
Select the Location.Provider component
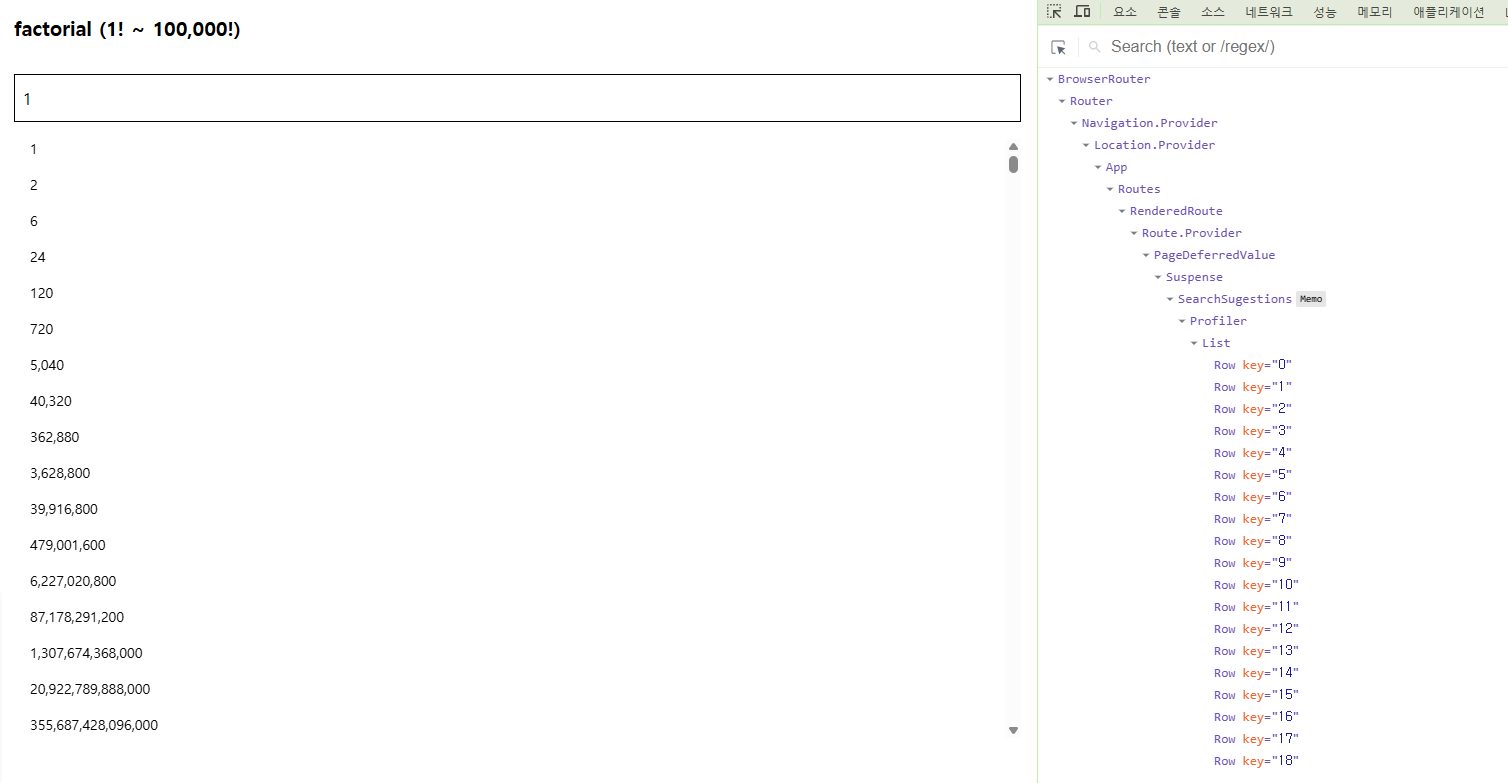(1155, 145)
